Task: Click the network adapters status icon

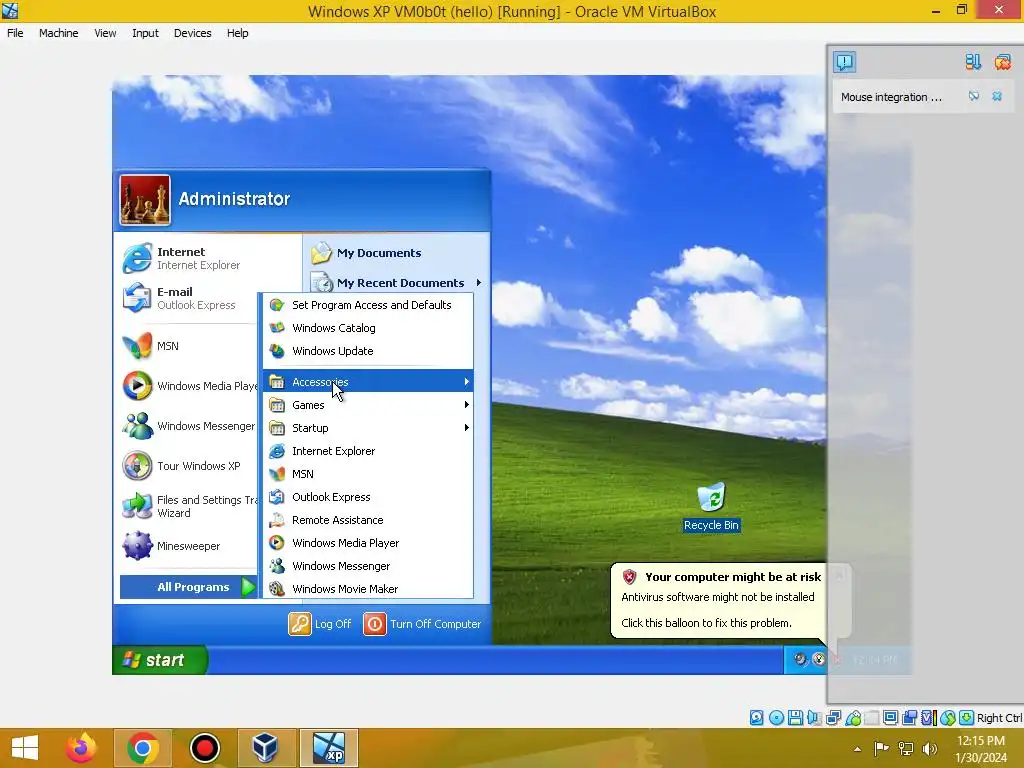Action: click(x=833, y=718)
